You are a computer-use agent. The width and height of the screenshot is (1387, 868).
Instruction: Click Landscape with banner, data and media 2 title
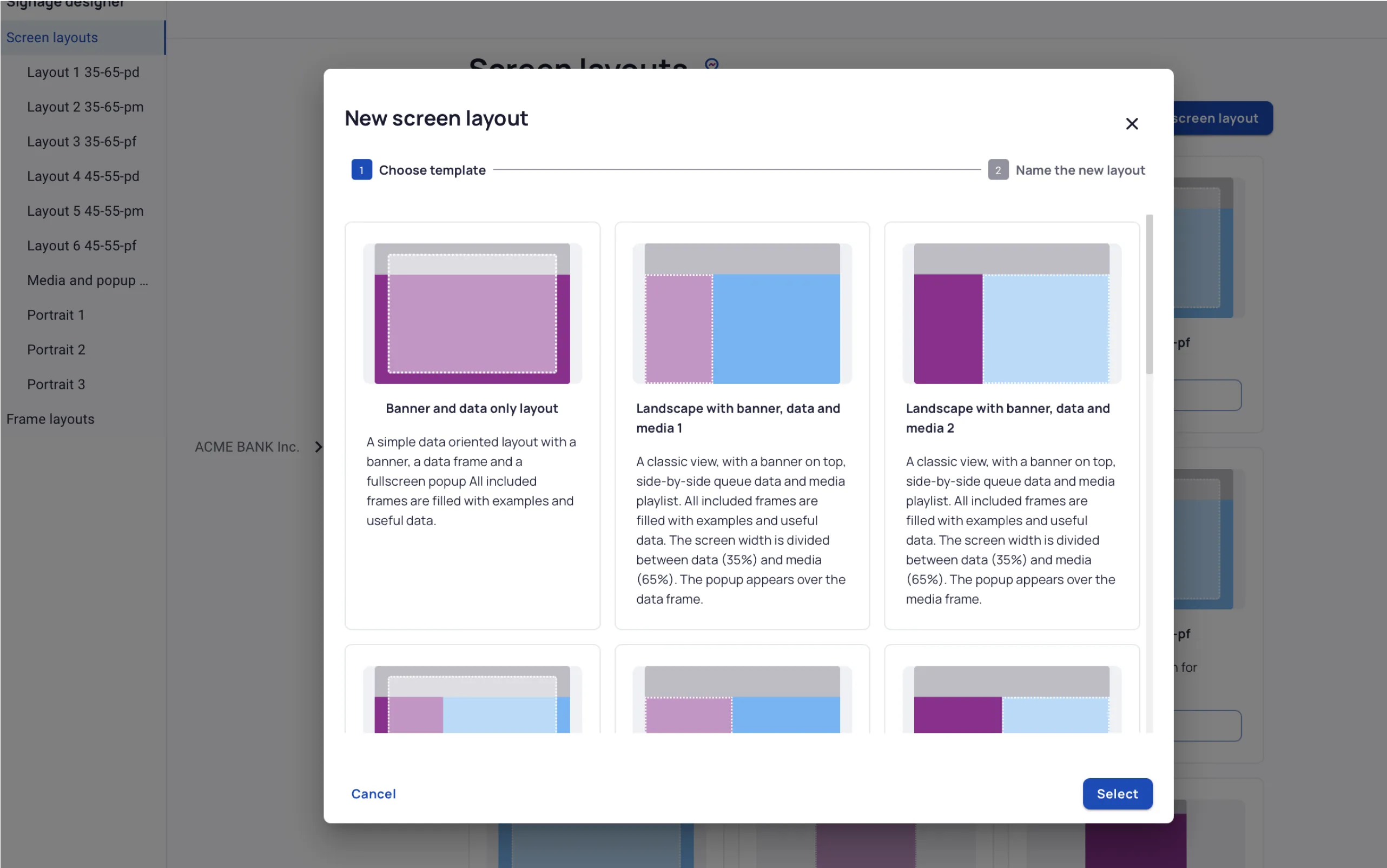click(x=1008, y=418)
